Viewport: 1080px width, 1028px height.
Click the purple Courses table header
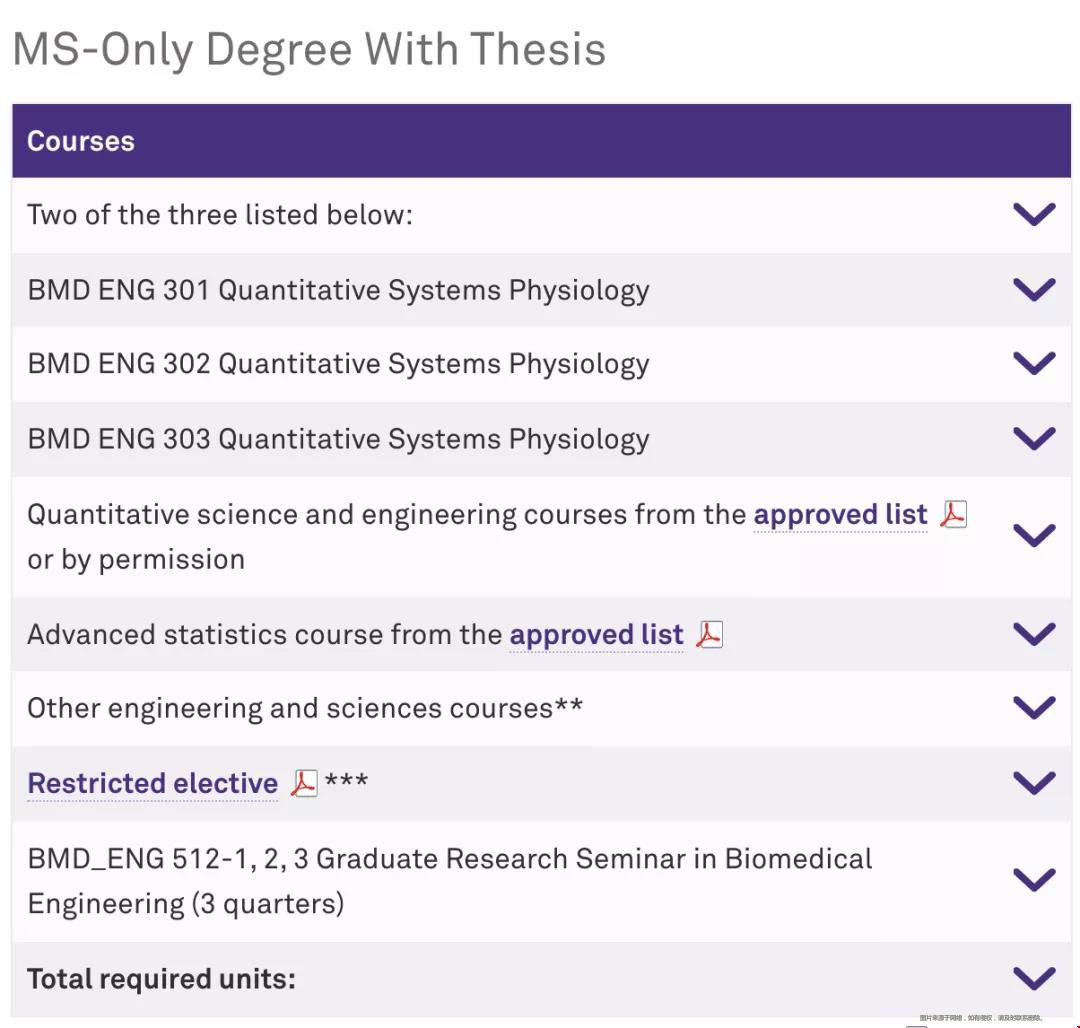[x=541, y=141]
